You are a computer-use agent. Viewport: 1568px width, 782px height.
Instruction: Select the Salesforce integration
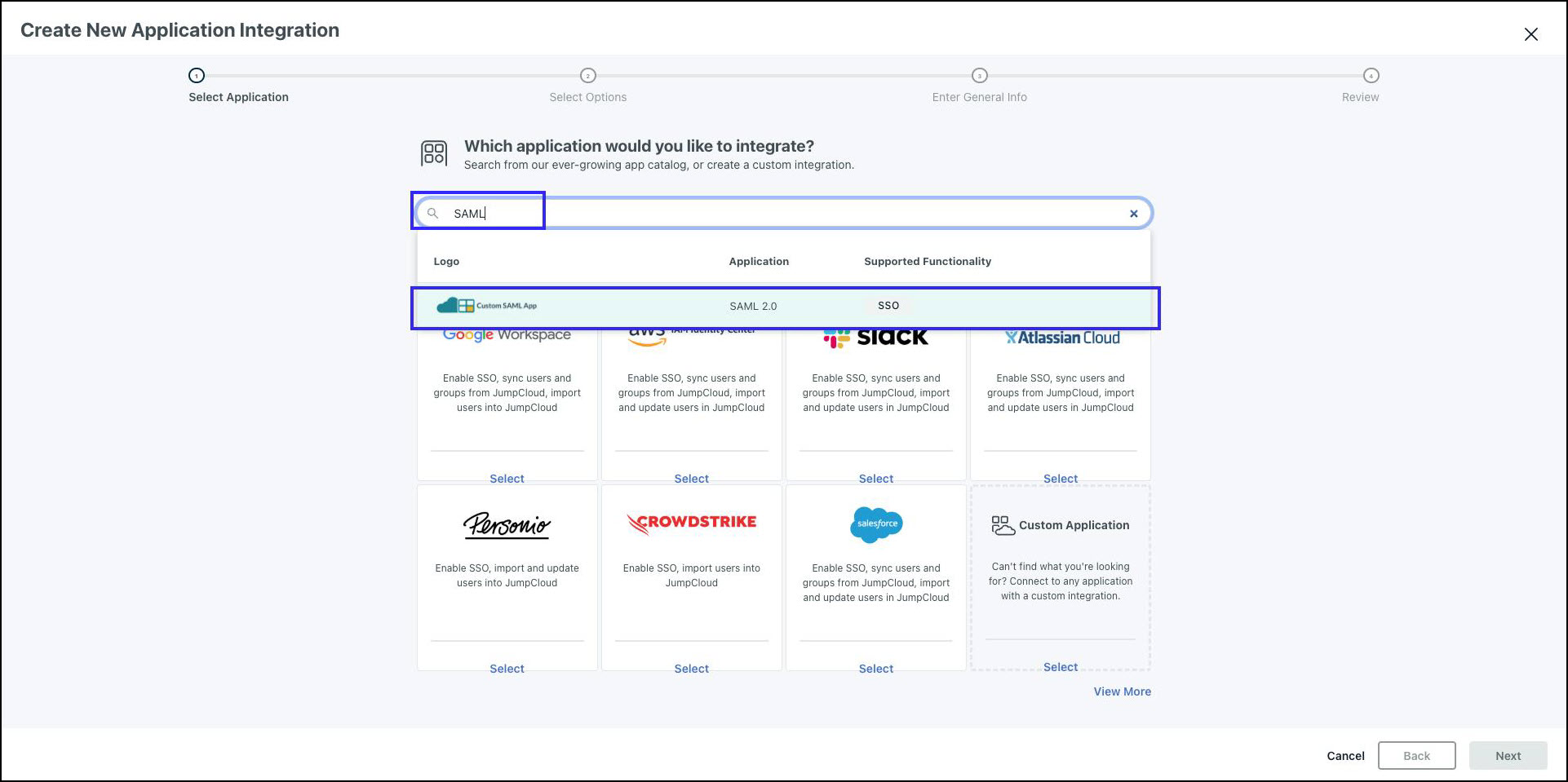click(876, 669)
